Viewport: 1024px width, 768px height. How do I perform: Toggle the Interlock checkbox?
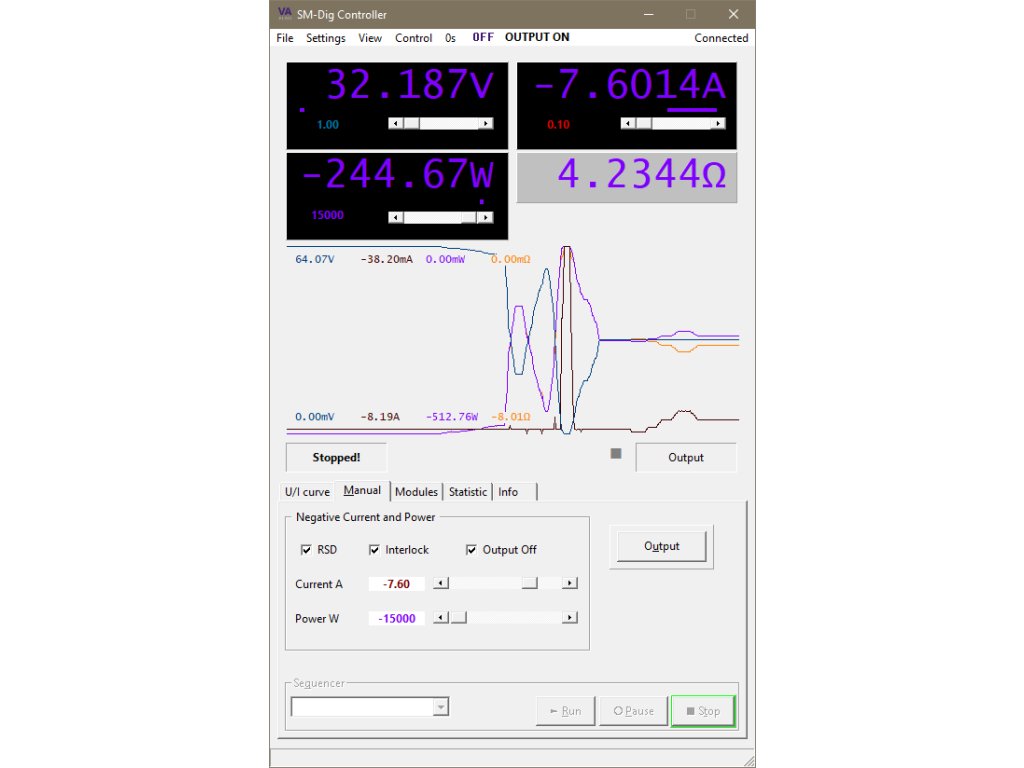374,550
